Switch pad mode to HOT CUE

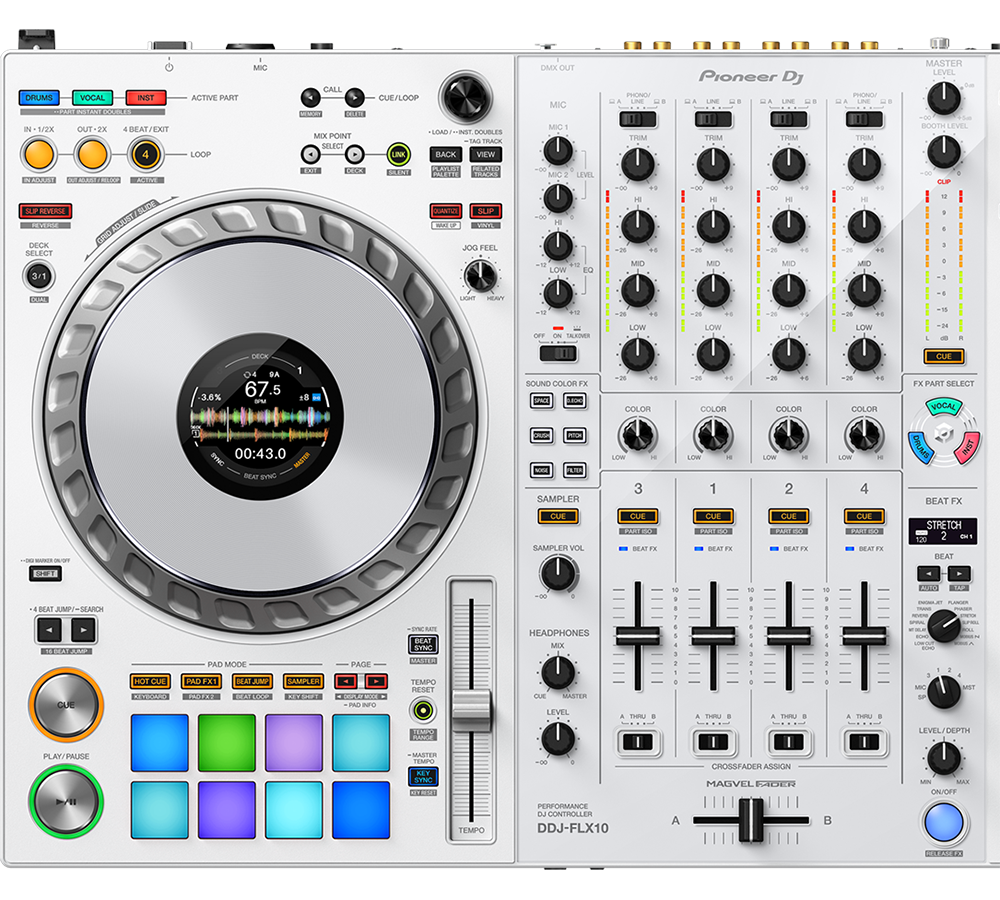click(151, 681)
